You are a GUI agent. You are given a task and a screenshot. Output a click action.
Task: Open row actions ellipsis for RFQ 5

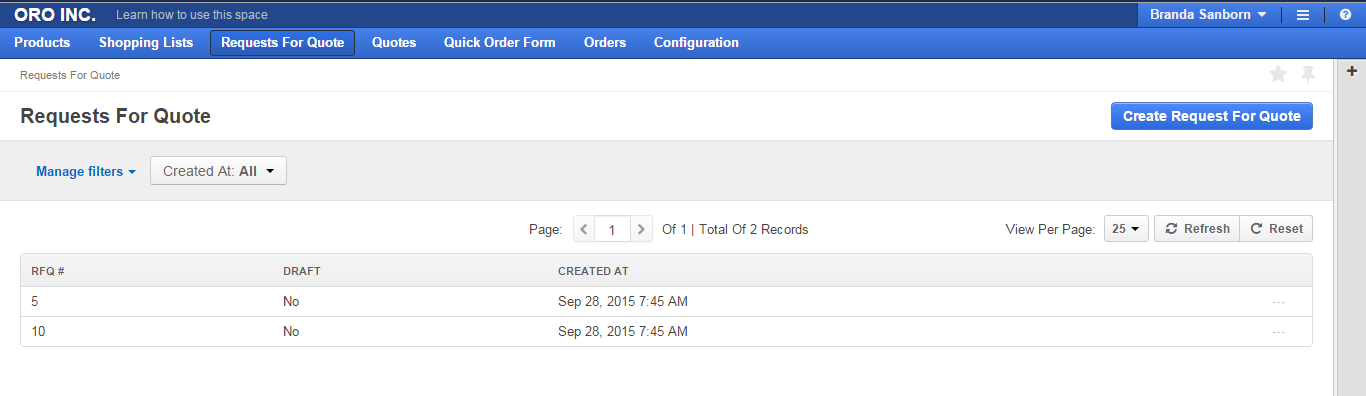click(1279, 302)
